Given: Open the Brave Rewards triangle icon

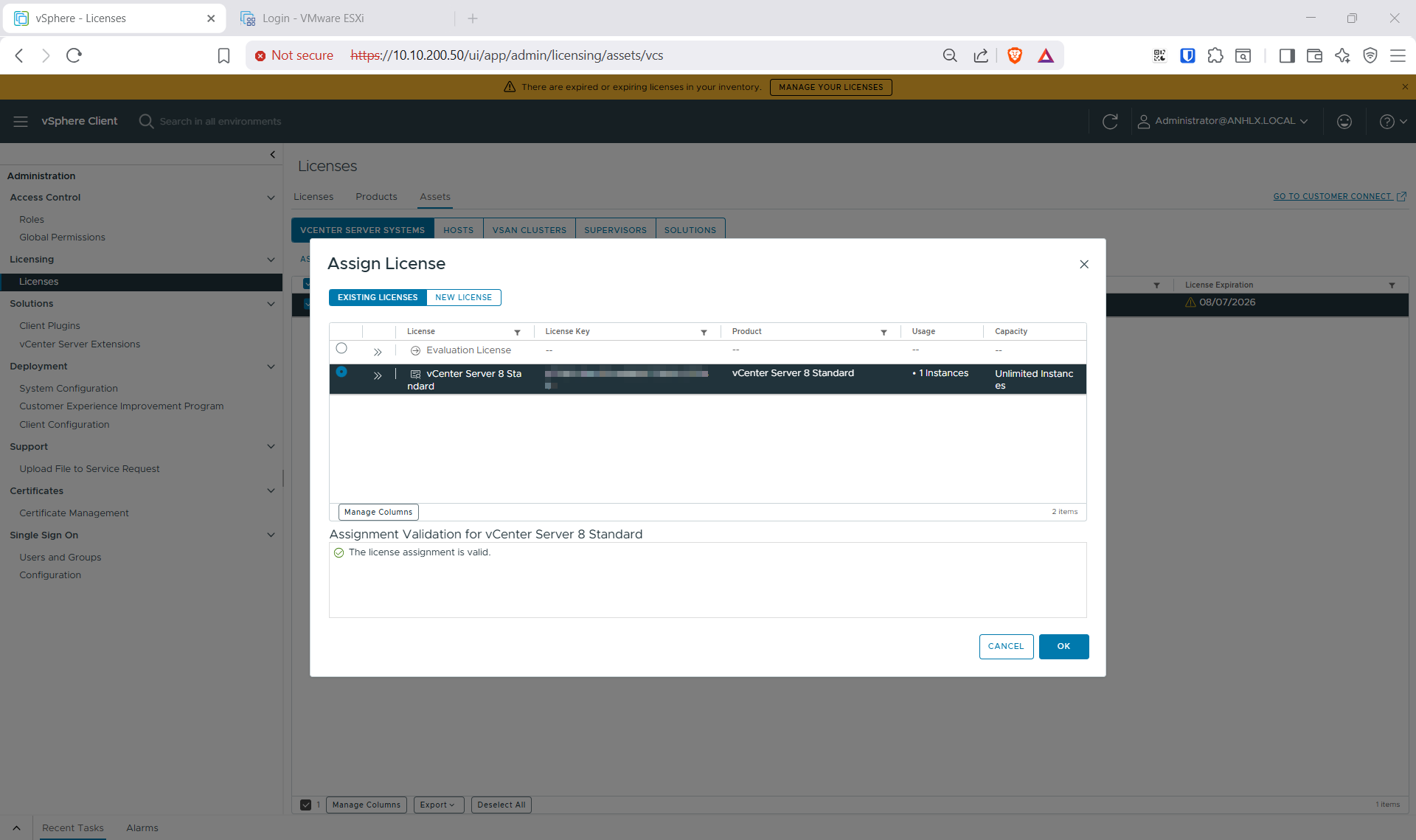Looking at the screenshot, I should click(x=1046, y=55).
